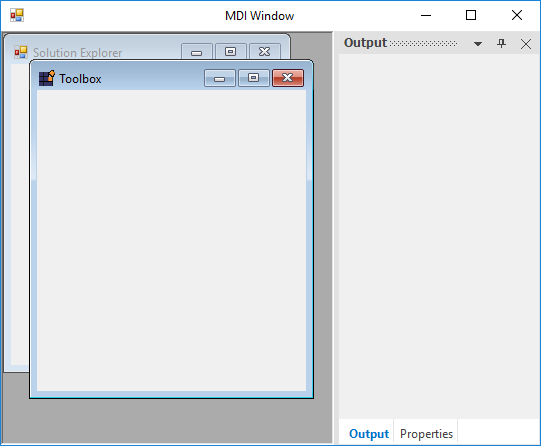Minimize the Solution Explorer window
Screen dimensions: 541x446
pyautogui.click(x=197, y=51)
